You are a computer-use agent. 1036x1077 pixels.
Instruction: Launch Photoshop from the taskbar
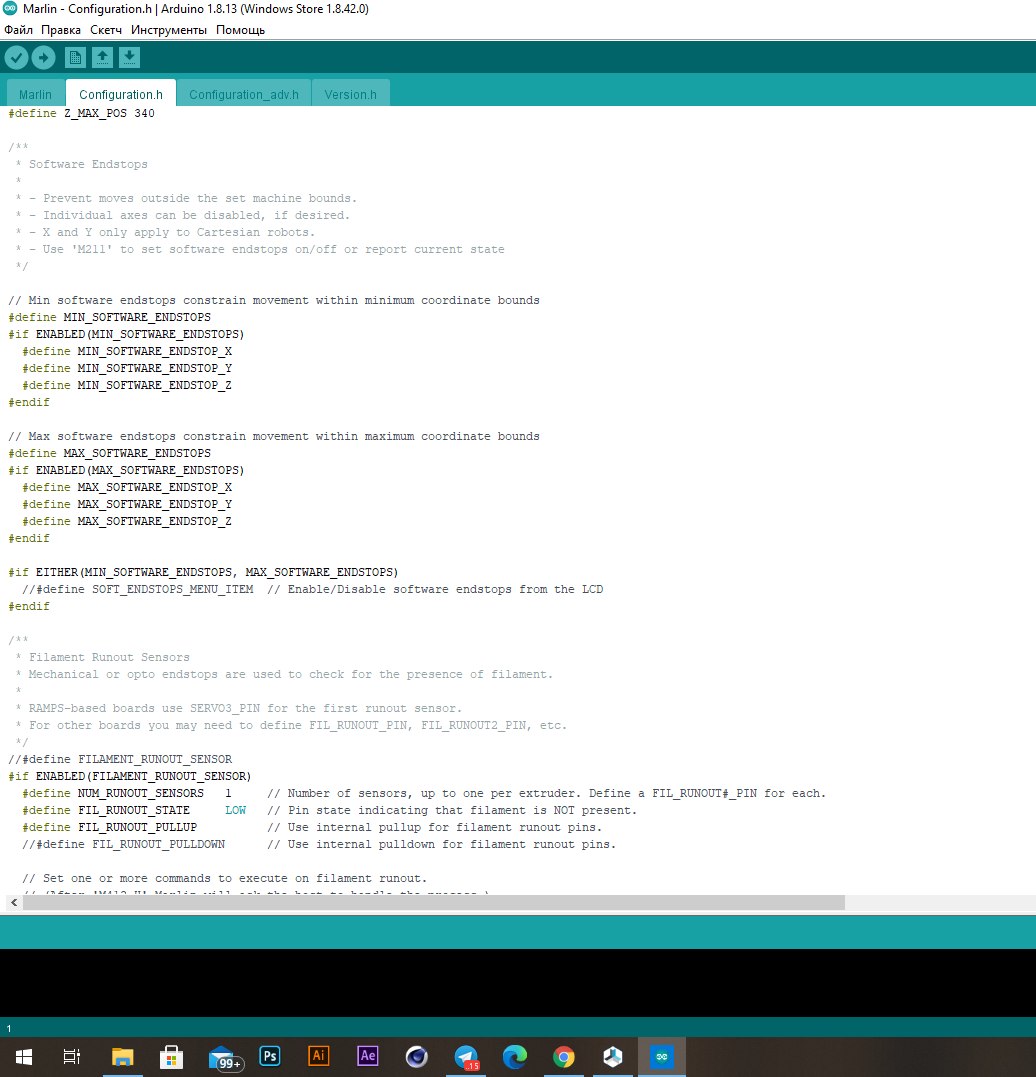pyautogui.click(x=270, y=1056)
